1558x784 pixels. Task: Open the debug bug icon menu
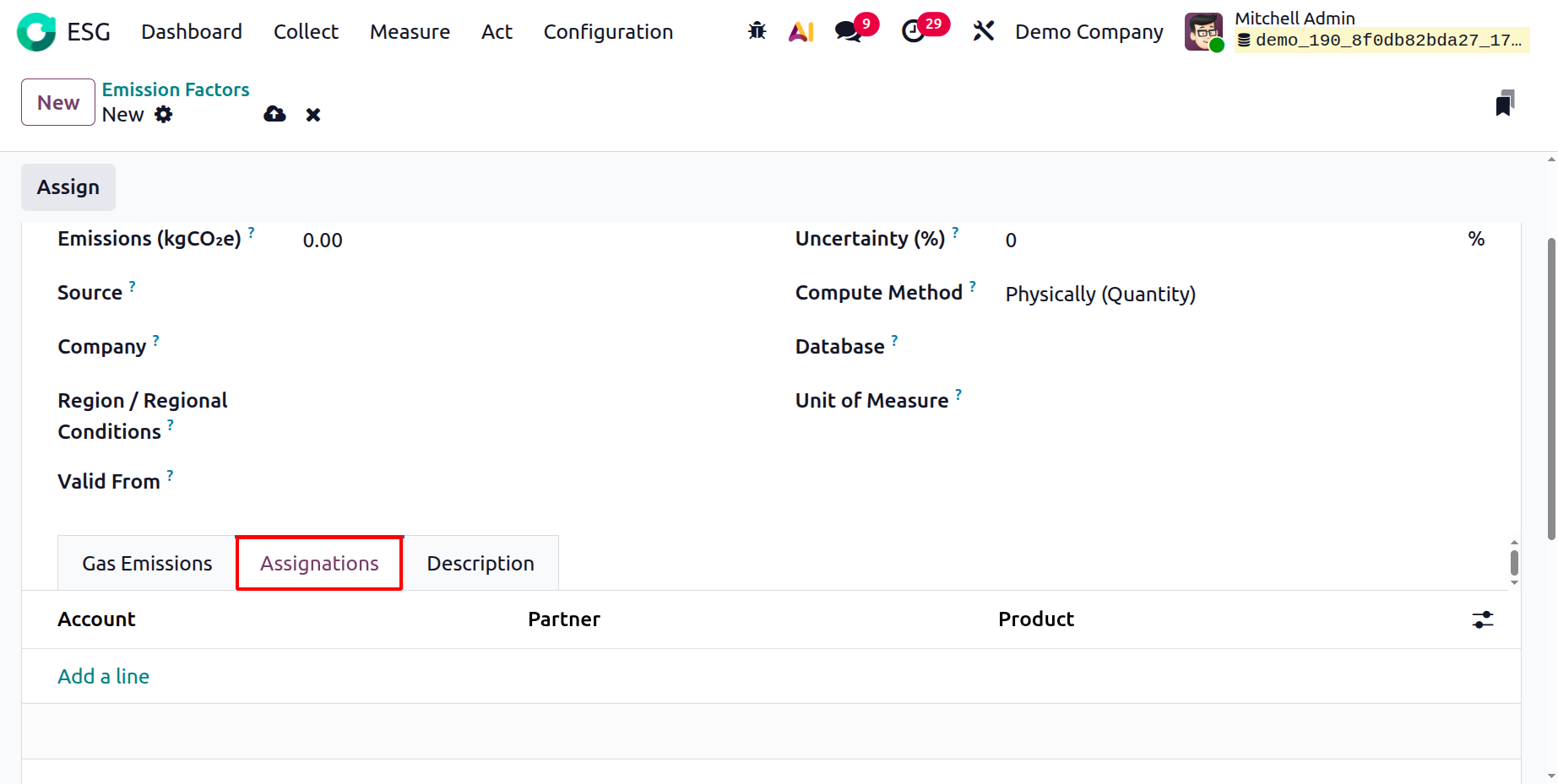pyautogui.click(x=757, y=32)
